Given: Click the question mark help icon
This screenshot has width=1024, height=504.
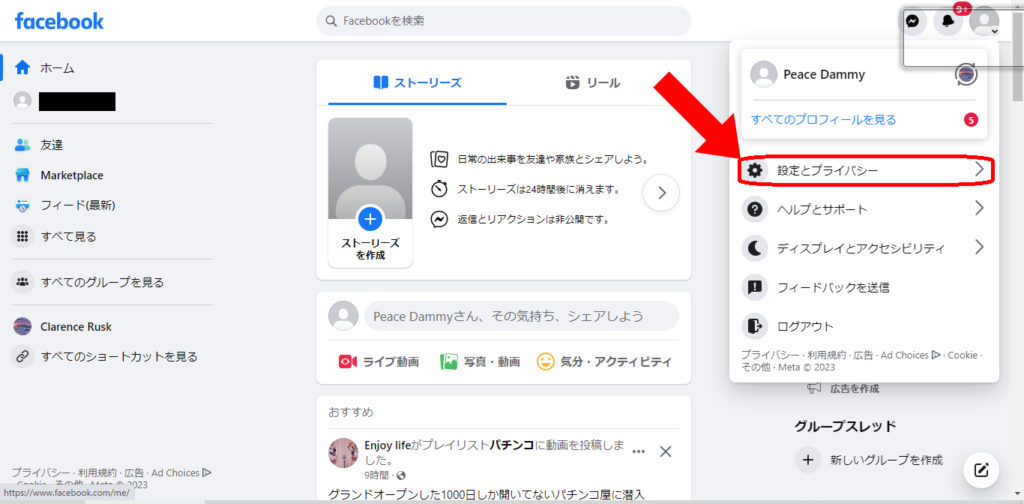Looking at the screenshot, I should [x=755, y=210].
